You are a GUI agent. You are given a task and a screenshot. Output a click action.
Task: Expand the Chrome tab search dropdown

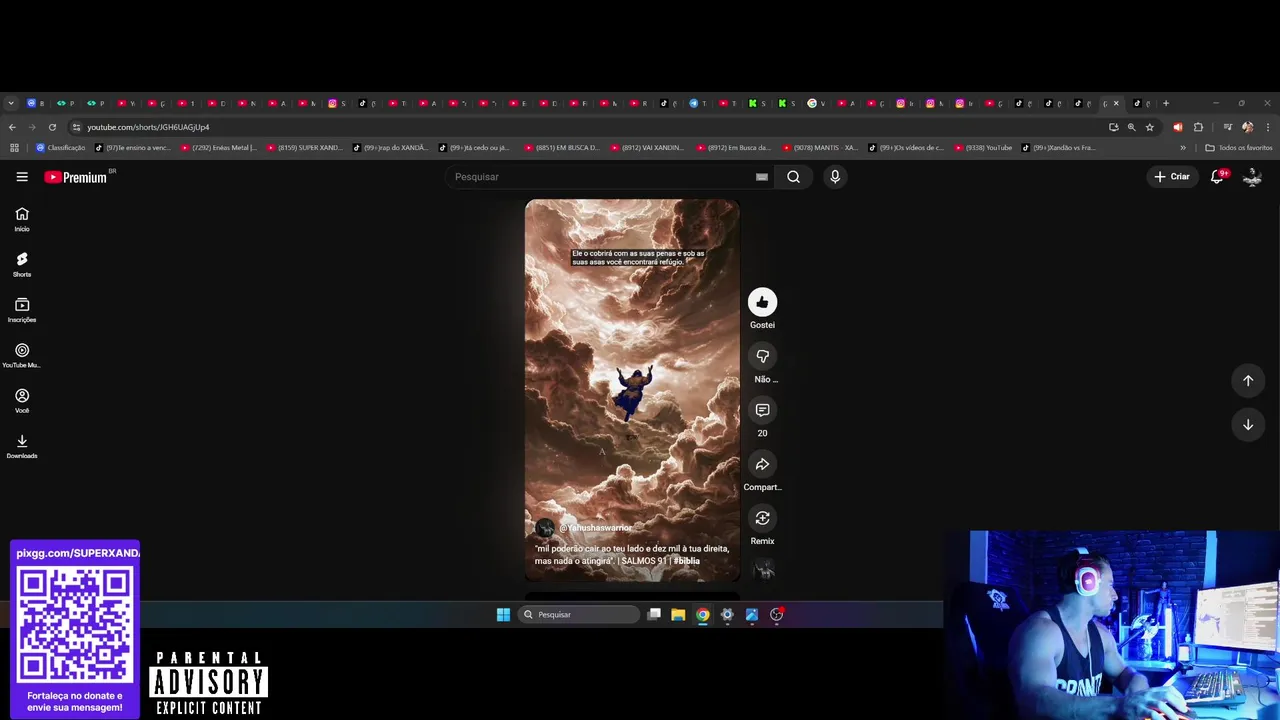[x=11, y=103]
